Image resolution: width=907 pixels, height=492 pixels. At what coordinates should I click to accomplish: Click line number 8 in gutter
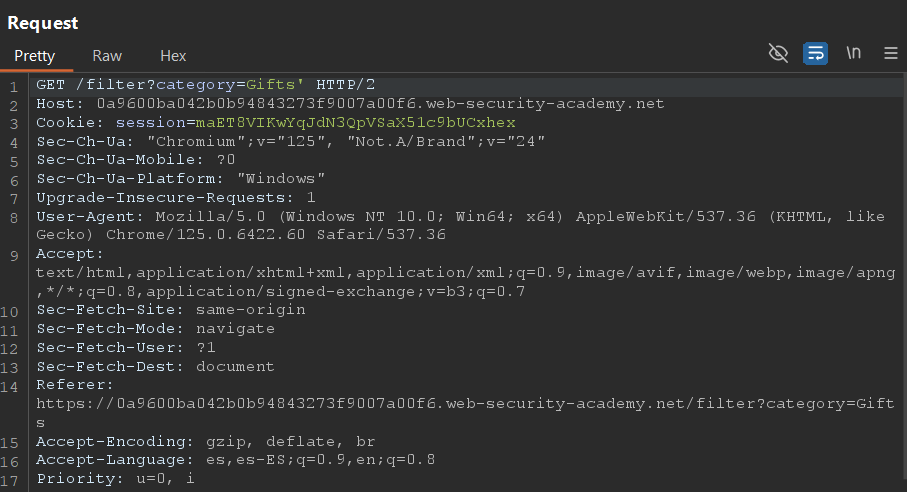click(14, 218)
